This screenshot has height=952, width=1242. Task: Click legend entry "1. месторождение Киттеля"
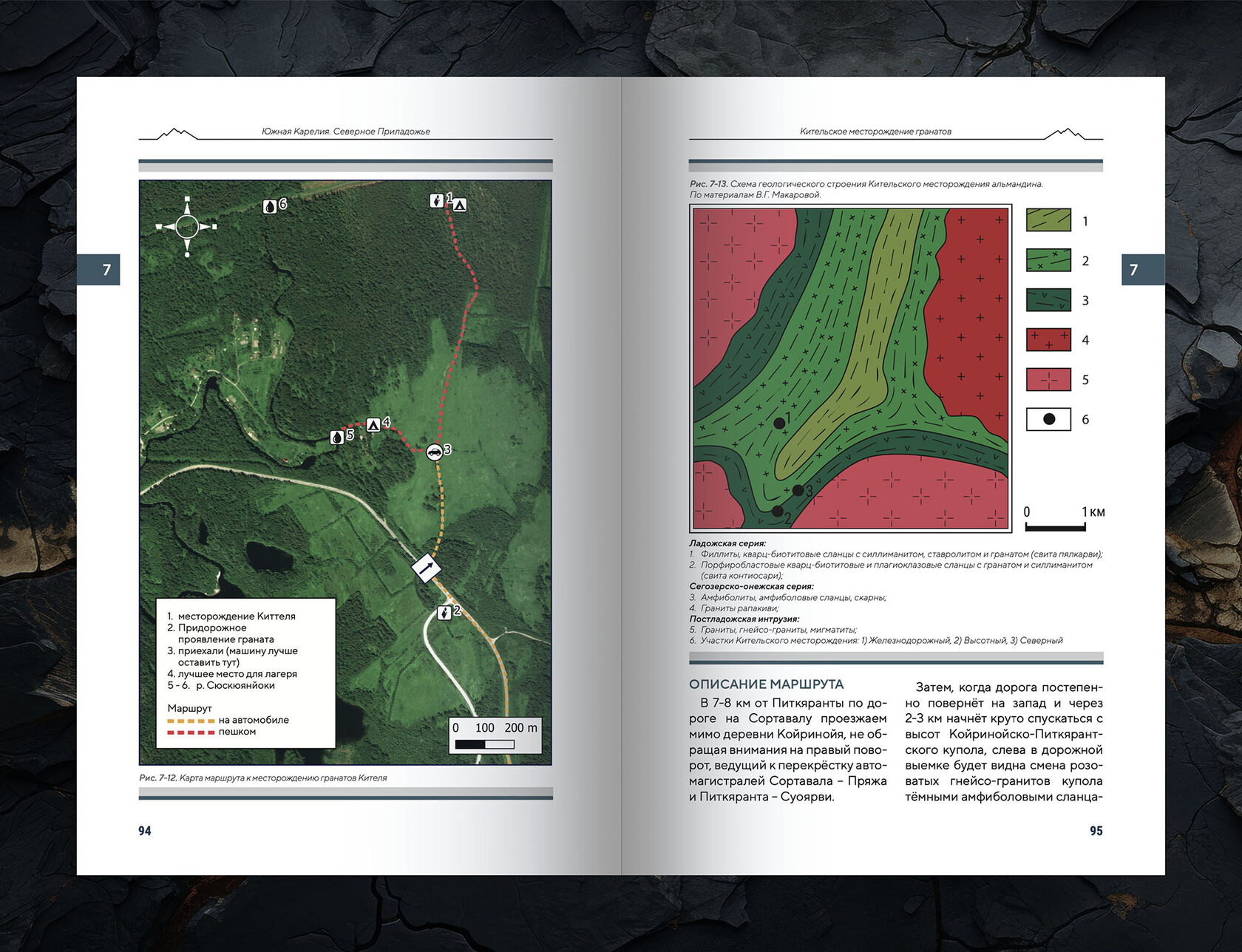point(231,616)
